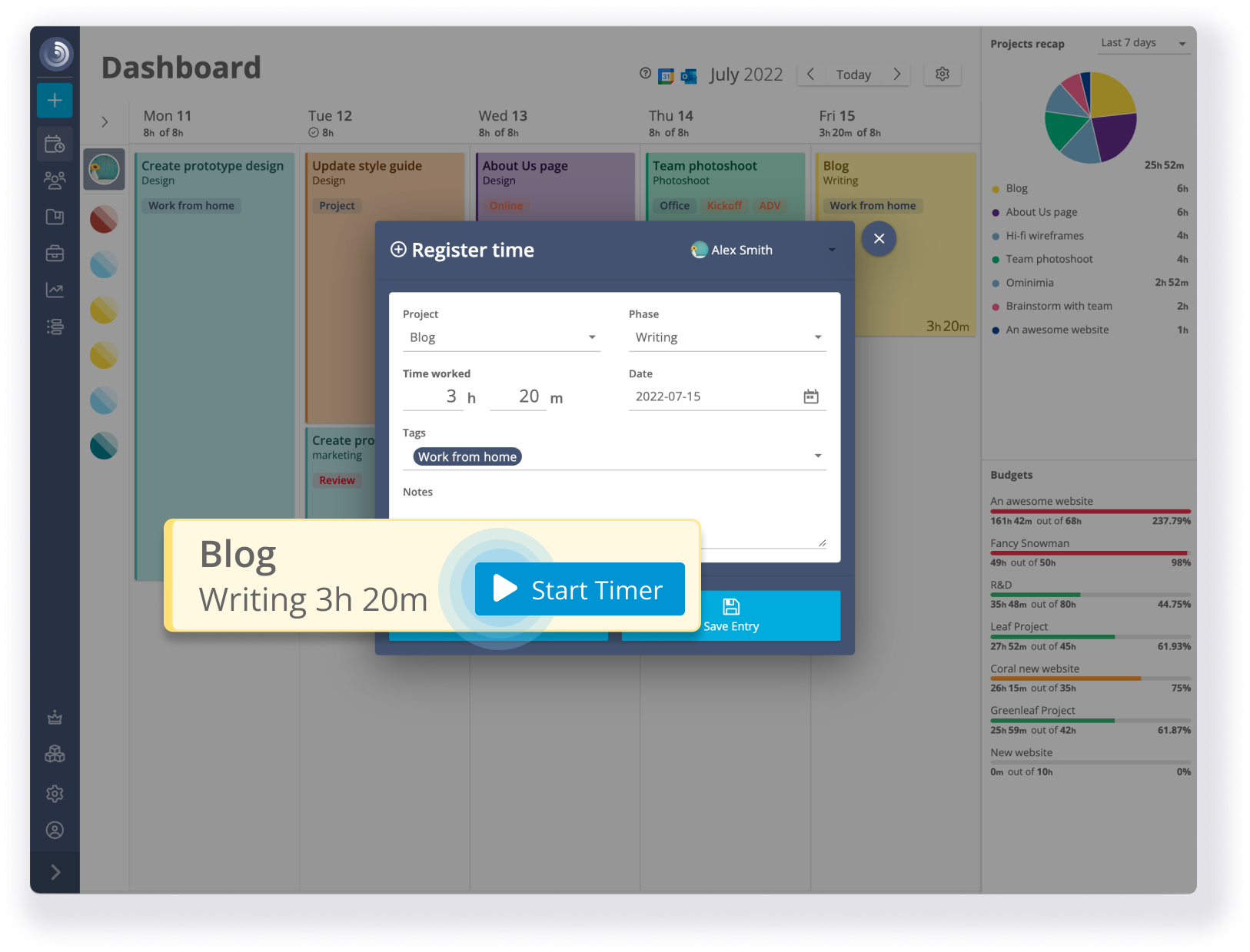
Task: Open Team photoshoot entry on Thursday
Action: point(726,187)
